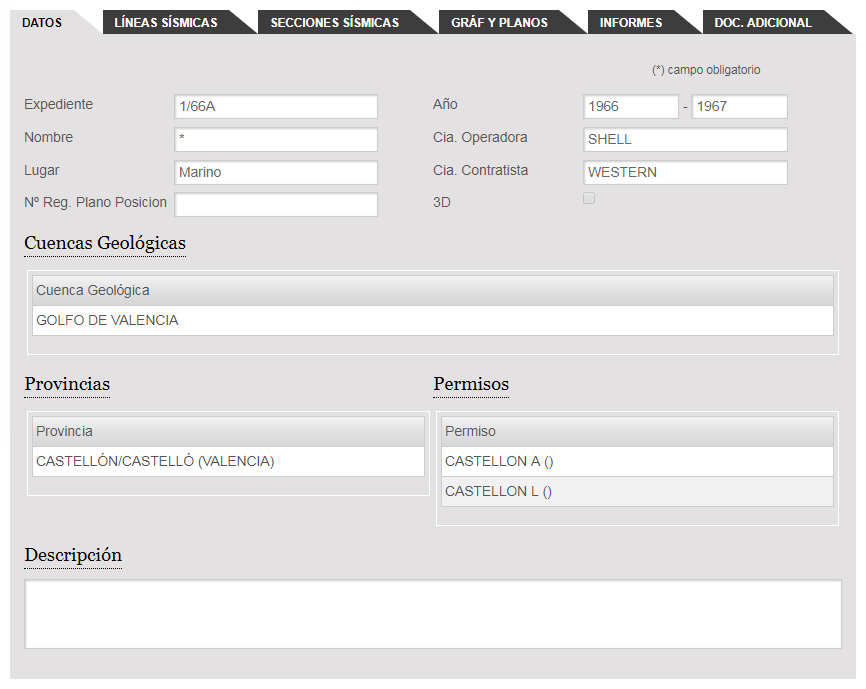Click the Datos tab
866x689 pixels.
[42, 22]
